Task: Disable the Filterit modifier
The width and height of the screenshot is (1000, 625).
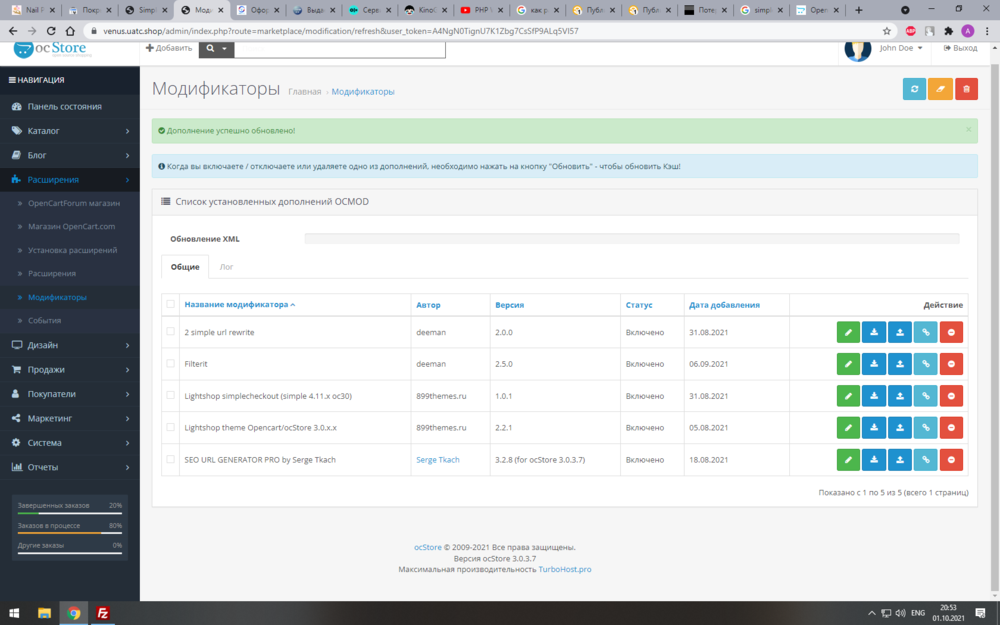Action: [951, 364]
